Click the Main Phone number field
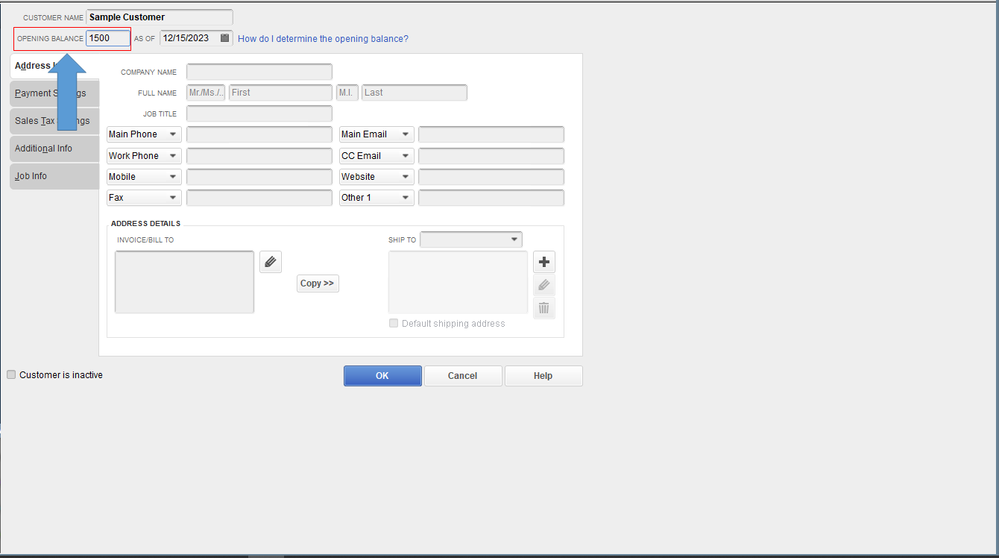This screenshot has width=999, height=558. pyautogui.click(x=259, y=134)
